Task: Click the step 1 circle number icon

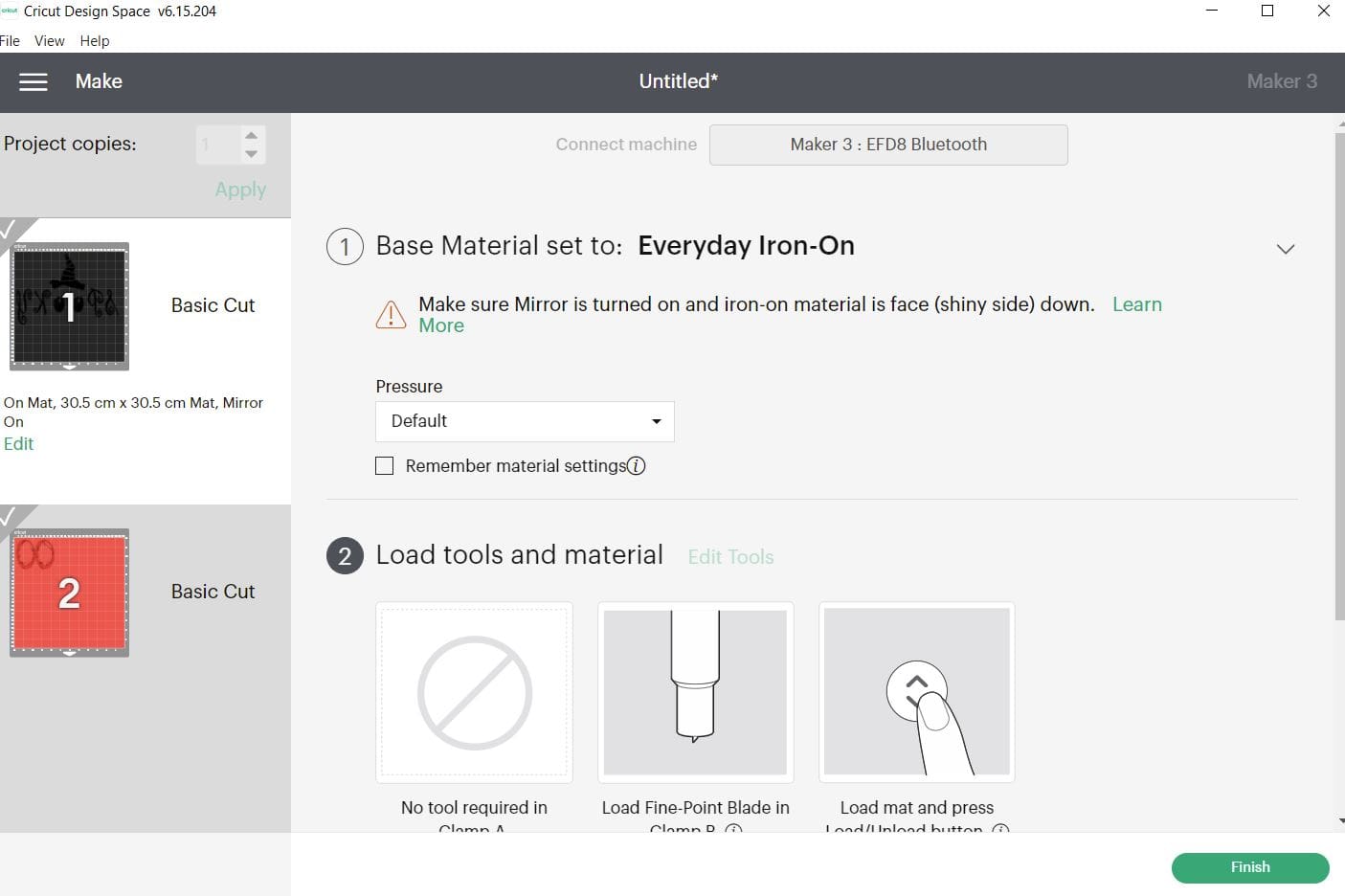Action: pyautogui.click(x=345, y=247)
